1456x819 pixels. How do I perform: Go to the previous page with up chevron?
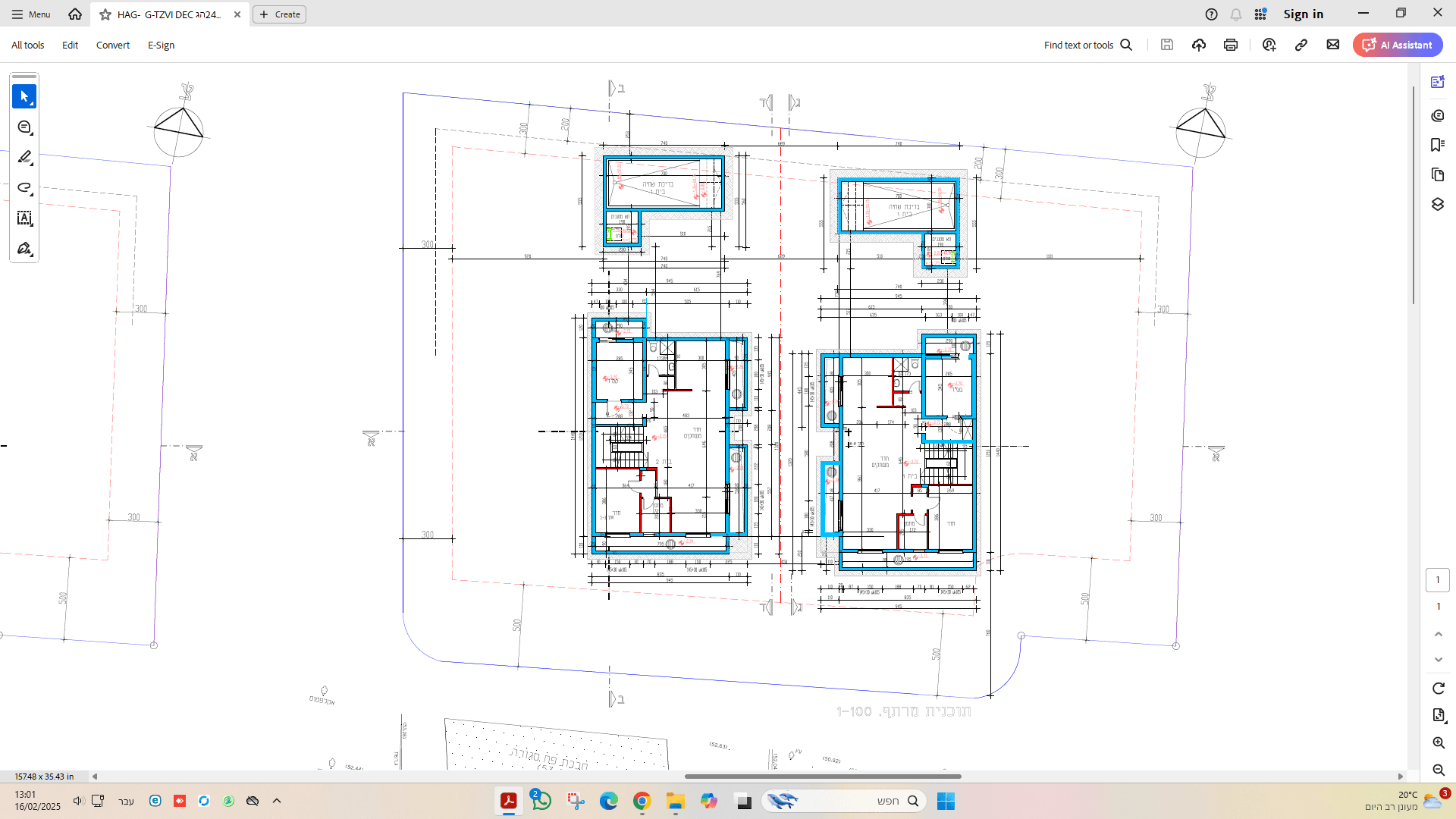click(1439, 634)
